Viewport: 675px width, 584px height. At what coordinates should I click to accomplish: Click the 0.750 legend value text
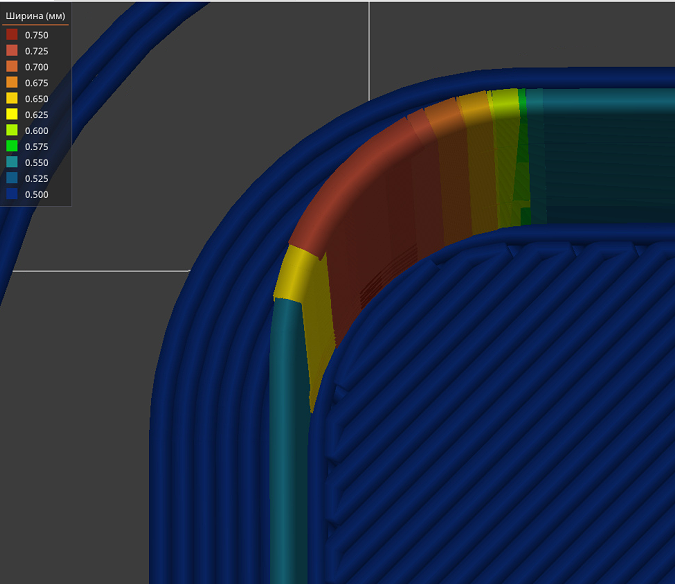(37, 35)
